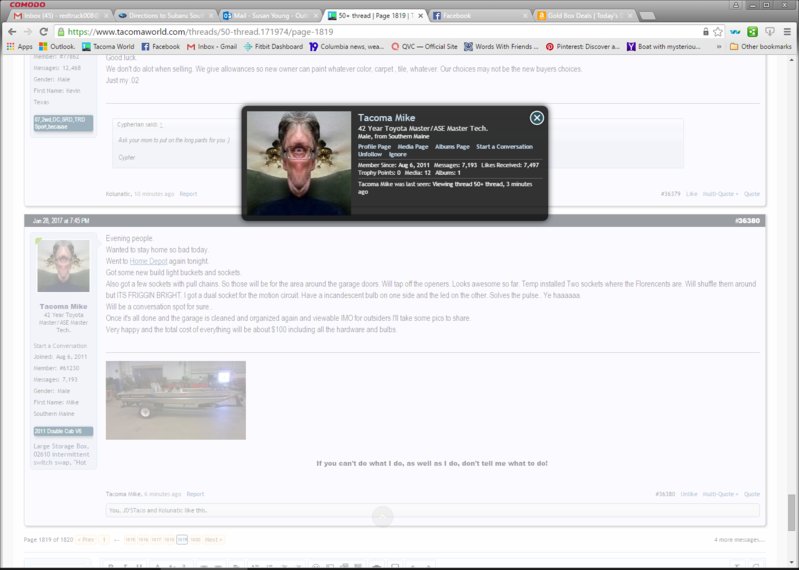Click Unfollow in member card
The height and width of the screenshot is (570, 799).
click(x=370, y=154)
